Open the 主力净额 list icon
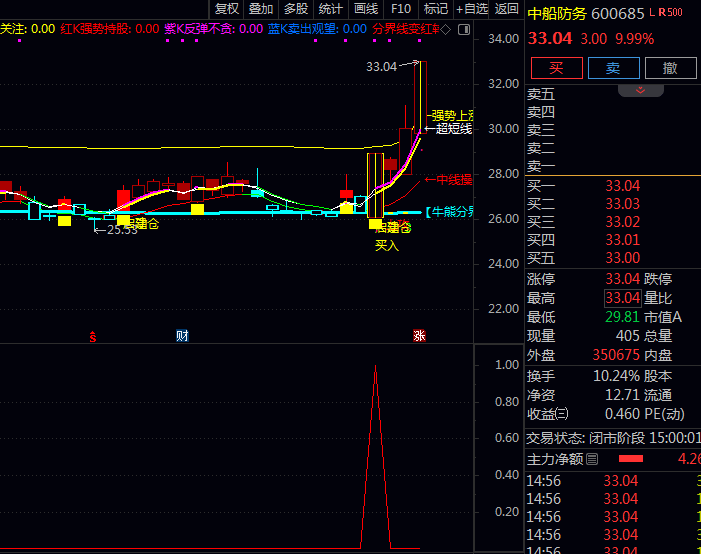The height and width of the screenshot is (554, 701). click(x=592, y=459)
